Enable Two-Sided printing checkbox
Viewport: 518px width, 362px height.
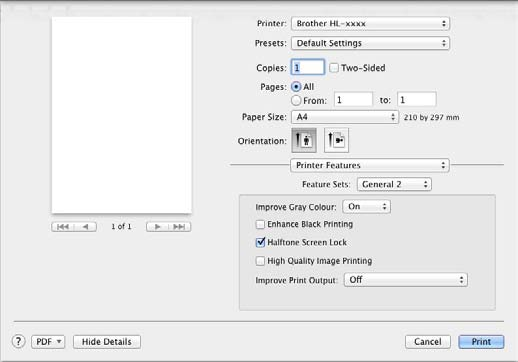coord(334,68)
